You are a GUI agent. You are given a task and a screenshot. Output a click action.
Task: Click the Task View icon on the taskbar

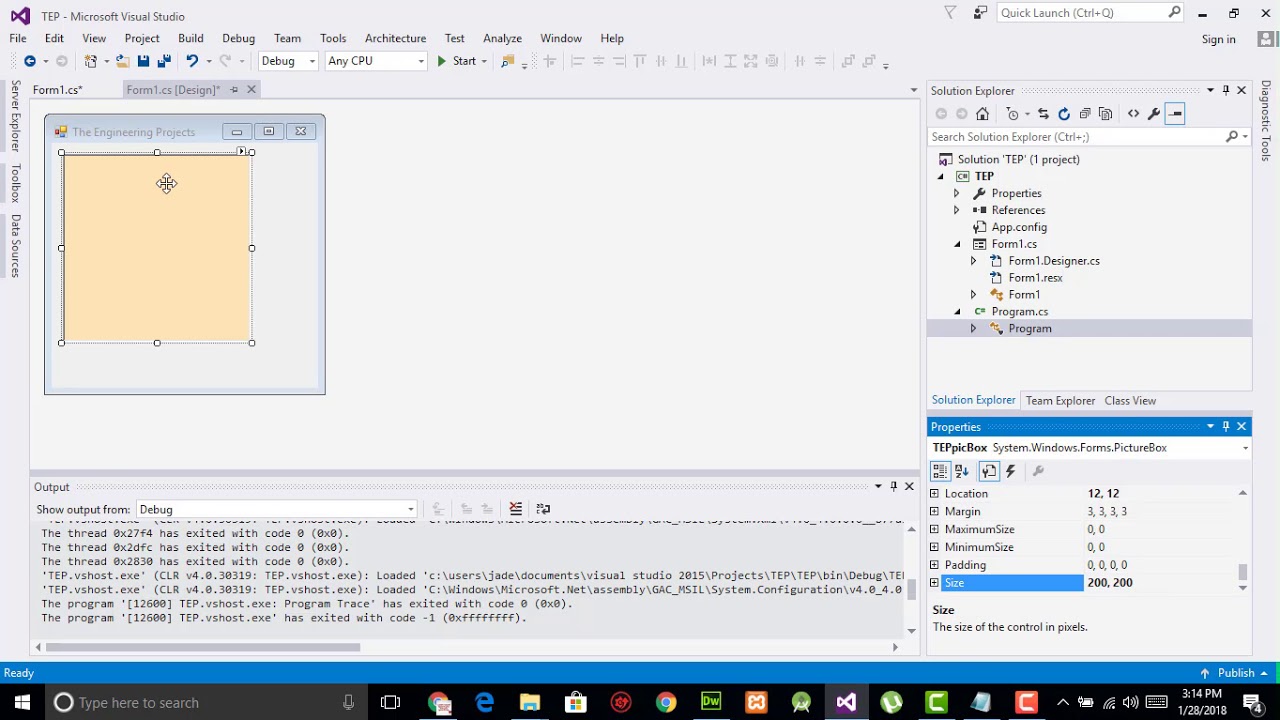click(390, 702)
